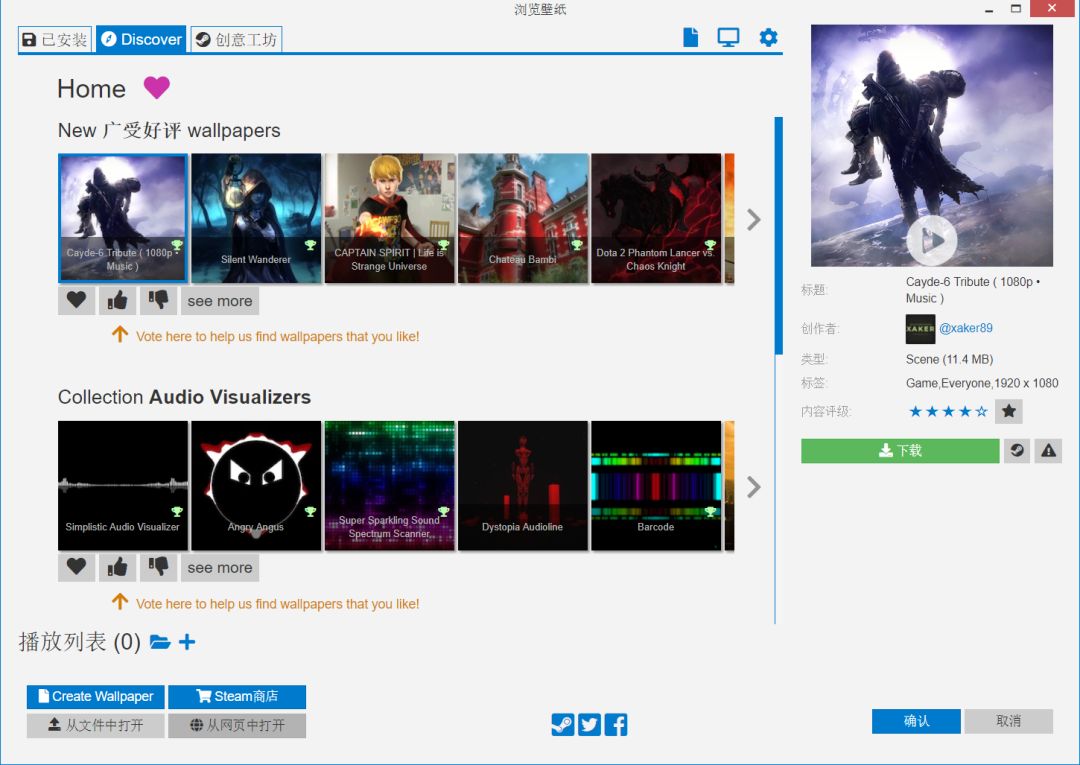This screenshot has height=765, width=1080.
Task: Open the Twitter social link icon
Action: [590, 725]
